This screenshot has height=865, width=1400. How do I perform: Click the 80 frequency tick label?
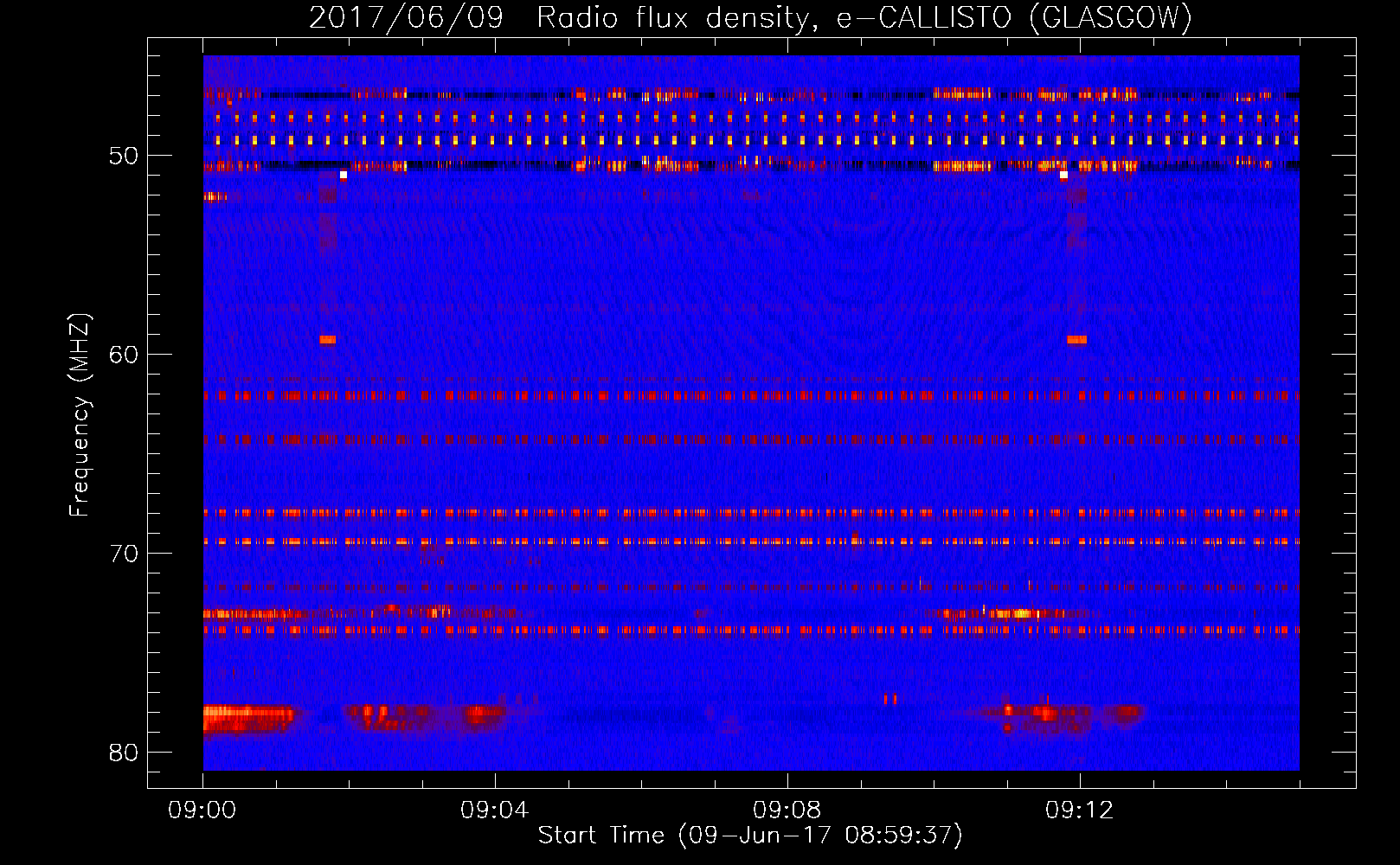coord(124,753)
